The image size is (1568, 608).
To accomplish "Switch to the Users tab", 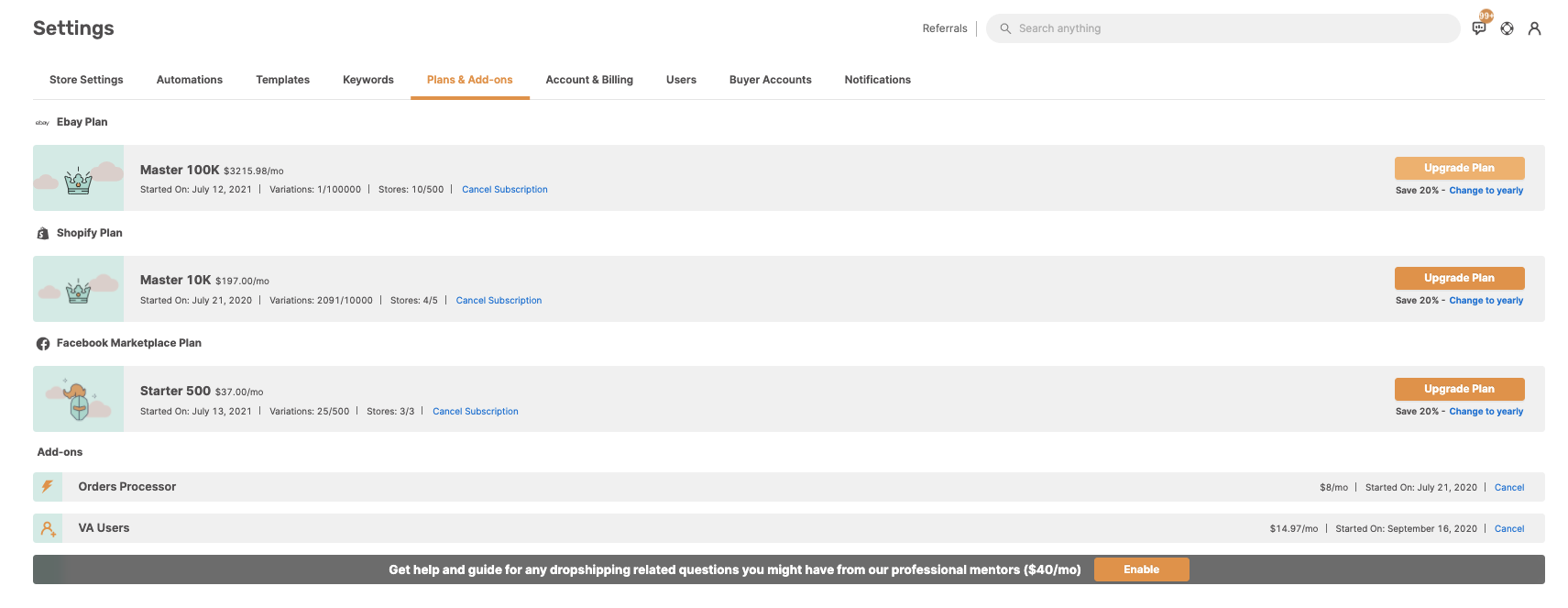I will [x=681, y=80].
